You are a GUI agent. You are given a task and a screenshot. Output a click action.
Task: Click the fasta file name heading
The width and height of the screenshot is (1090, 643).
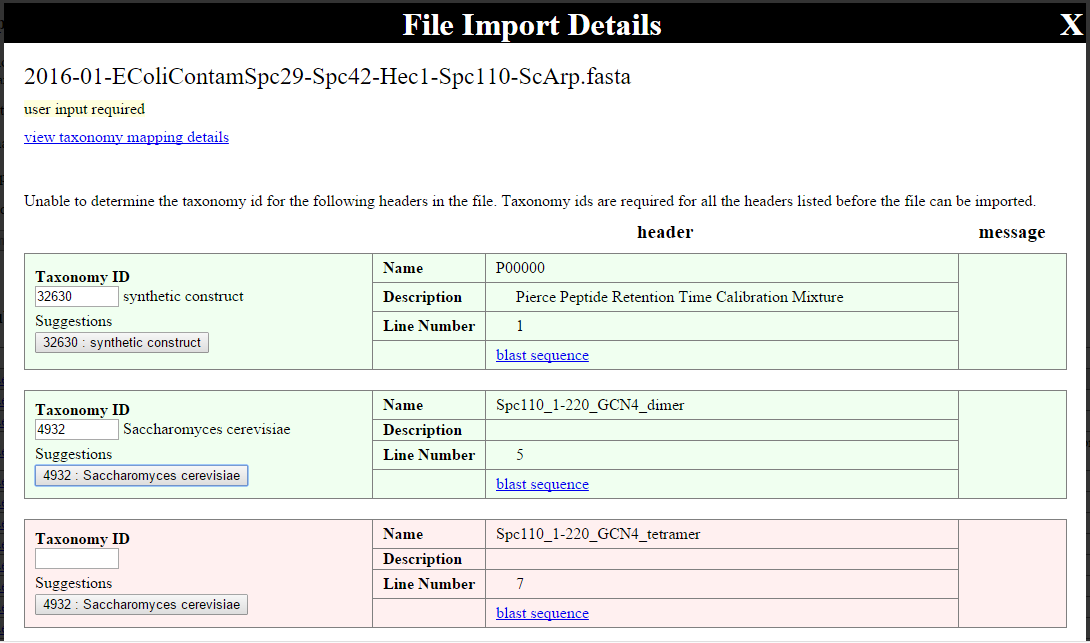coord(327,76)
